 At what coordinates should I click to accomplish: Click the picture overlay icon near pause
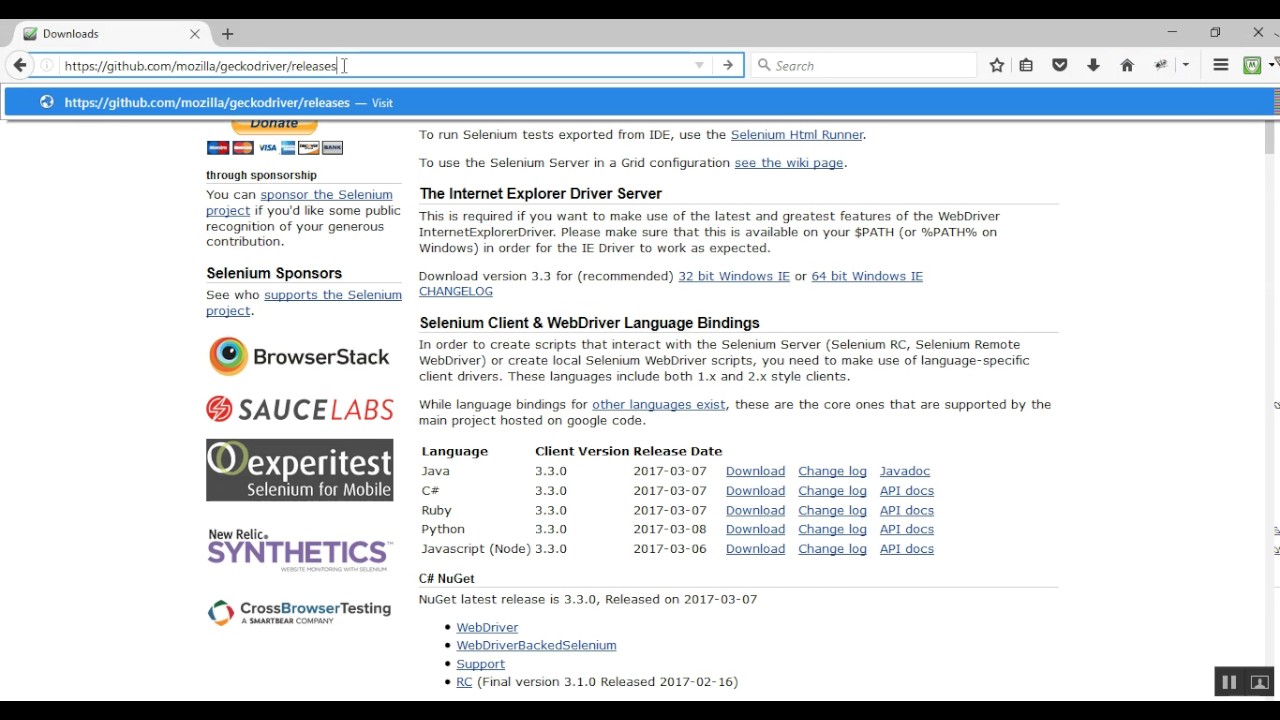1260,682
